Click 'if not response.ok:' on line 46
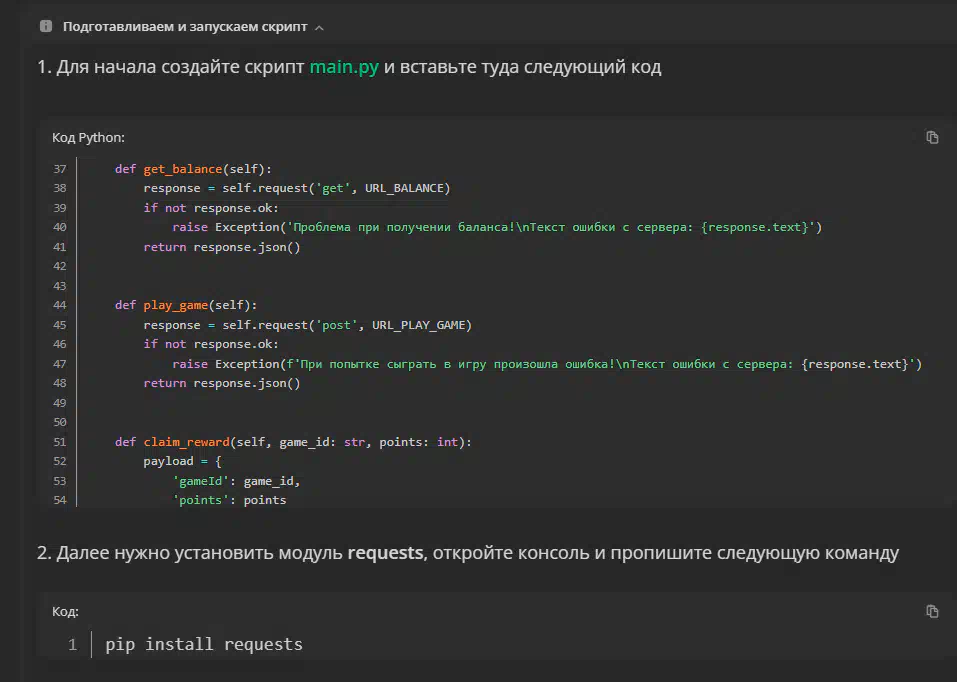The image size is (957, 682). pyautogui.click(x=211, y=344)
